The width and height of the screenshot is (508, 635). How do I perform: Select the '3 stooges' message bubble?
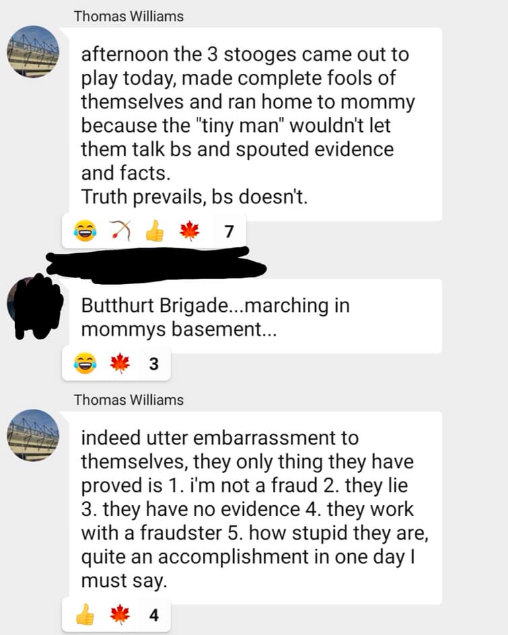tap(255, 124)
